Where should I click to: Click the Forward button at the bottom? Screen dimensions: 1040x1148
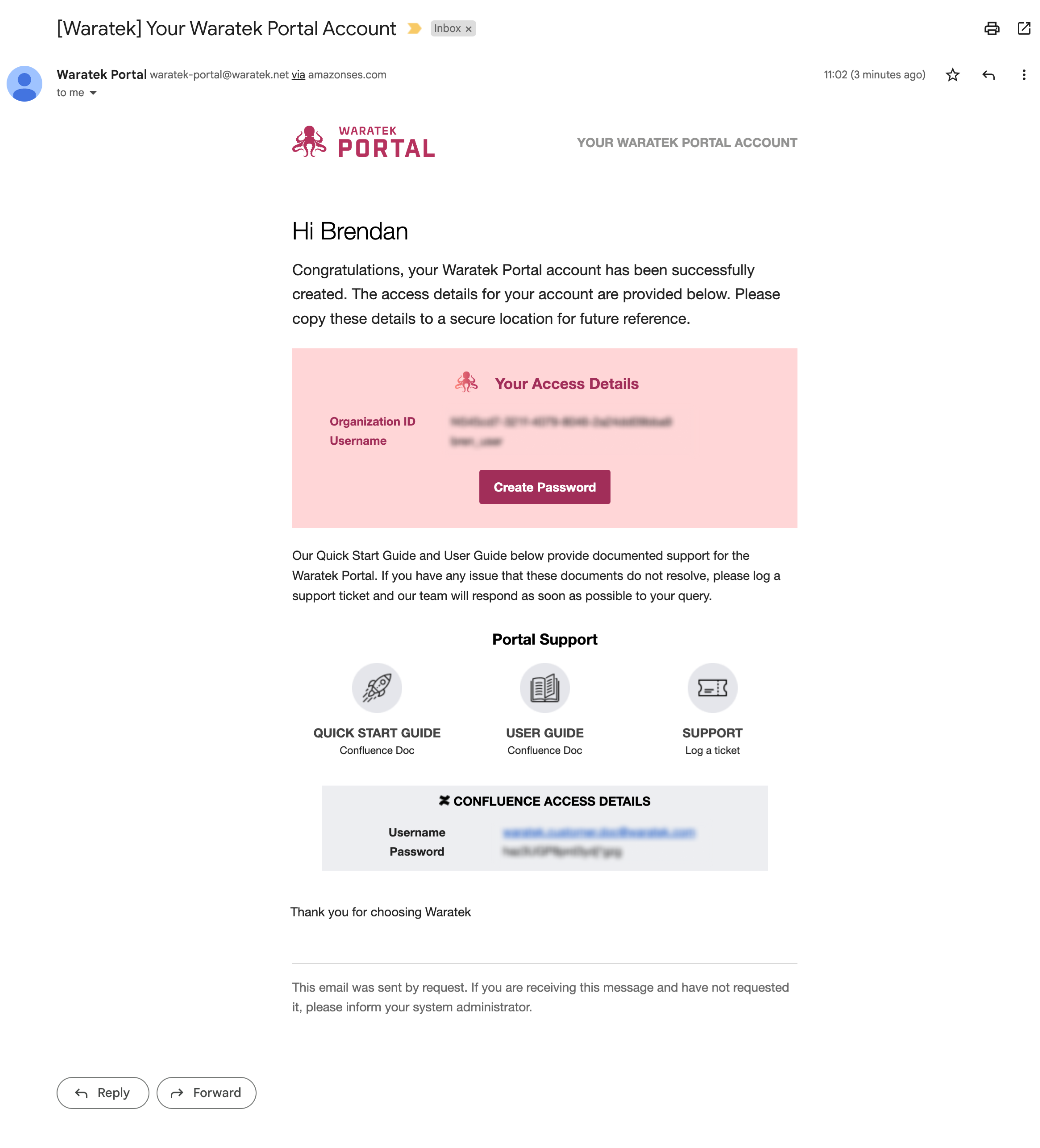point(206,1092)
